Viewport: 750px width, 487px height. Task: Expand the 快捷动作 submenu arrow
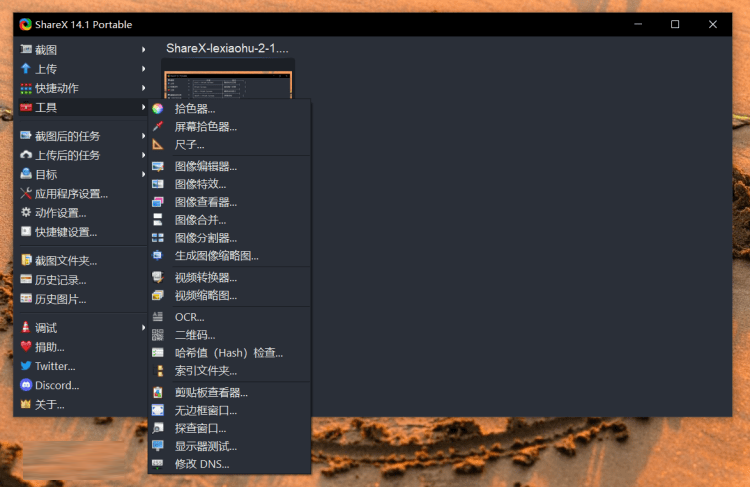(x=143, y=88)
